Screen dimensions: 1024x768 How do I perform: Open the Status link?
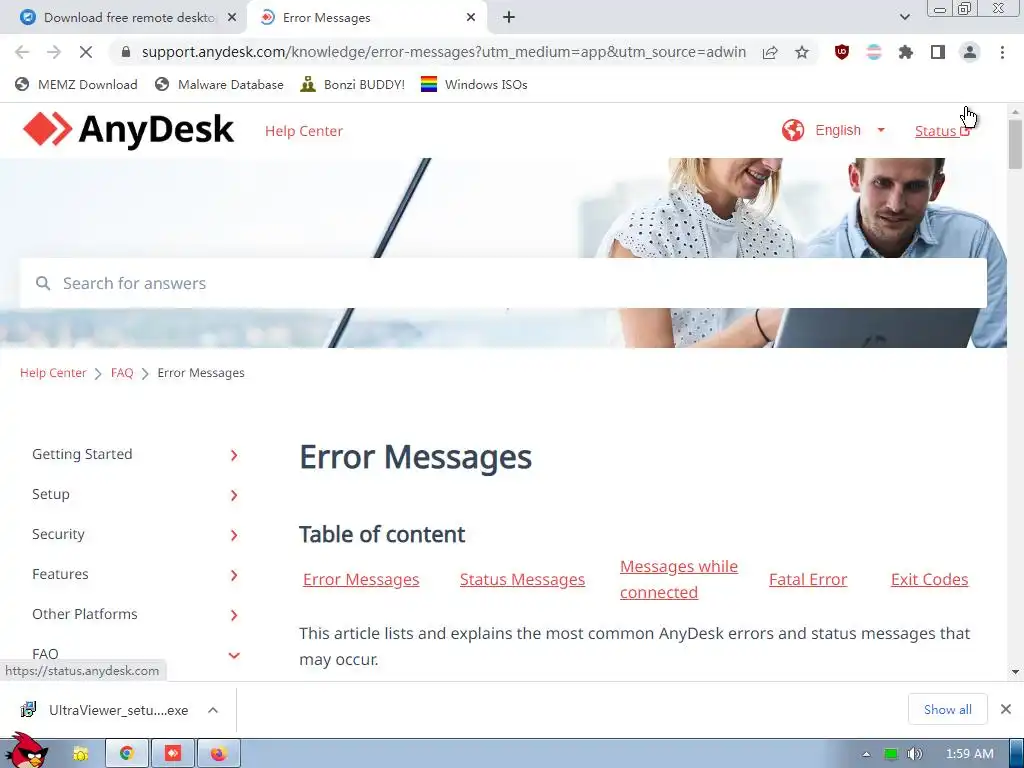942,131
